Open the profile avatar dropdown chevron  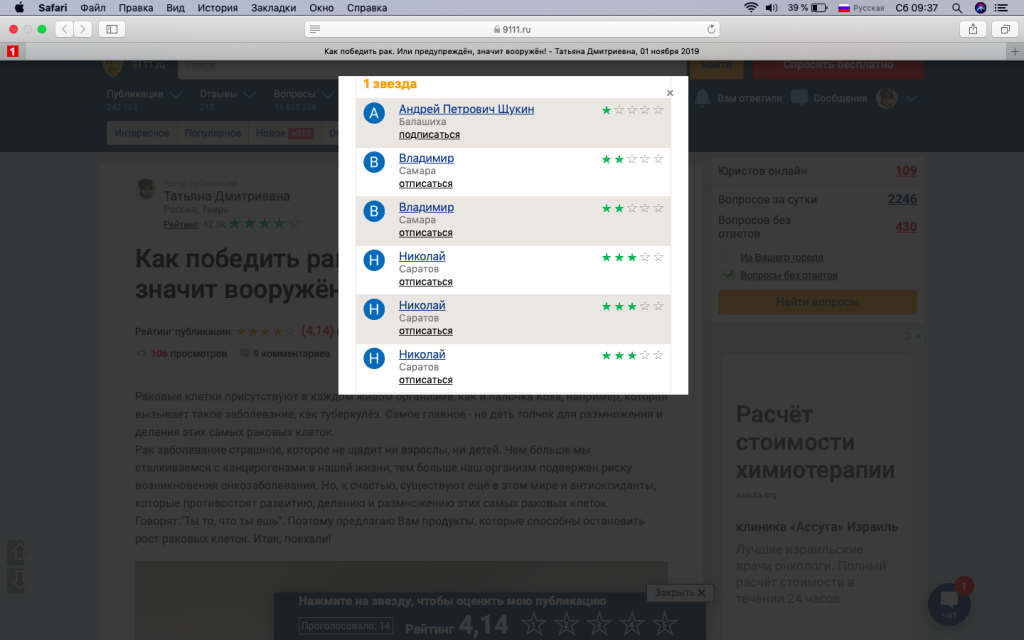(911, 98)
